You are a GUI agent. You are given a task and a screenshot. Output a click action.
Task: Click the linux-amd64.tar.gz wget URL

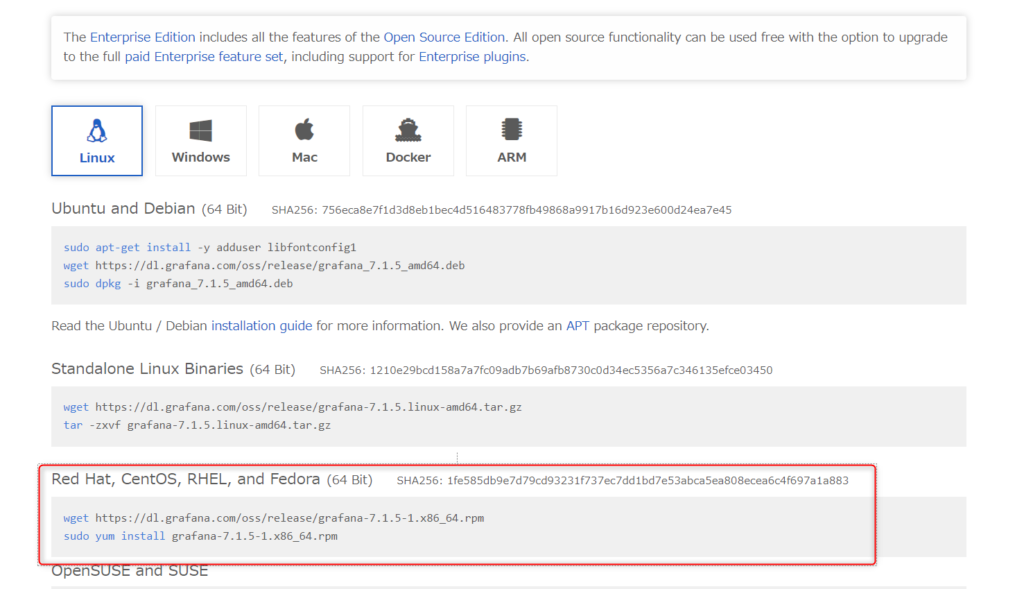[x=308, y=407]
